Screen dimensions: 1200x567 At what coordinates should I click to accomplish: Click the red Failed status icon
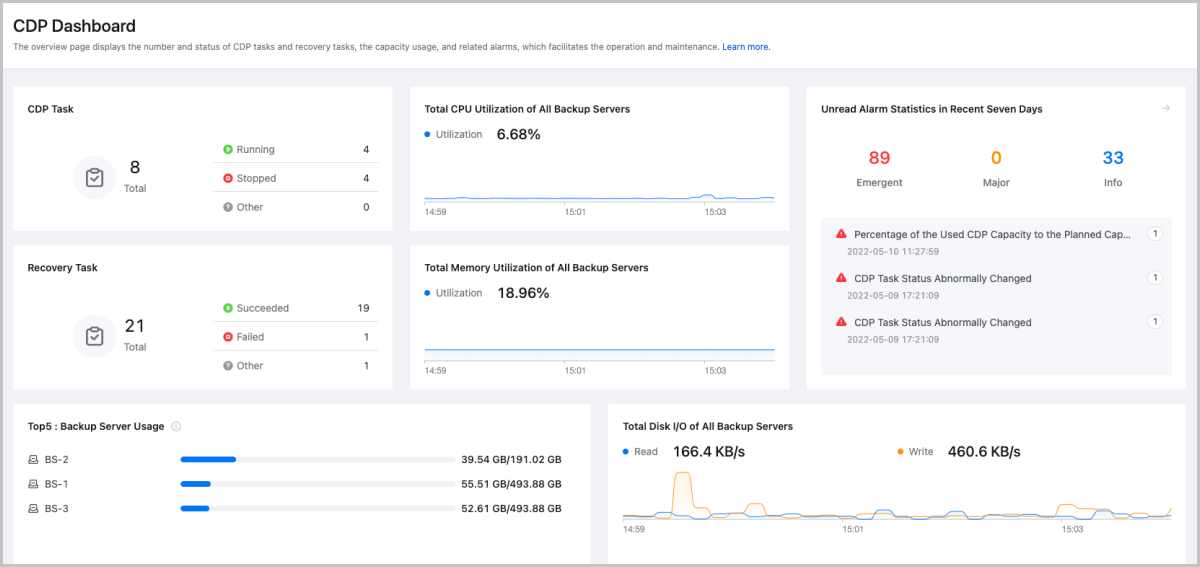[228, 337]
